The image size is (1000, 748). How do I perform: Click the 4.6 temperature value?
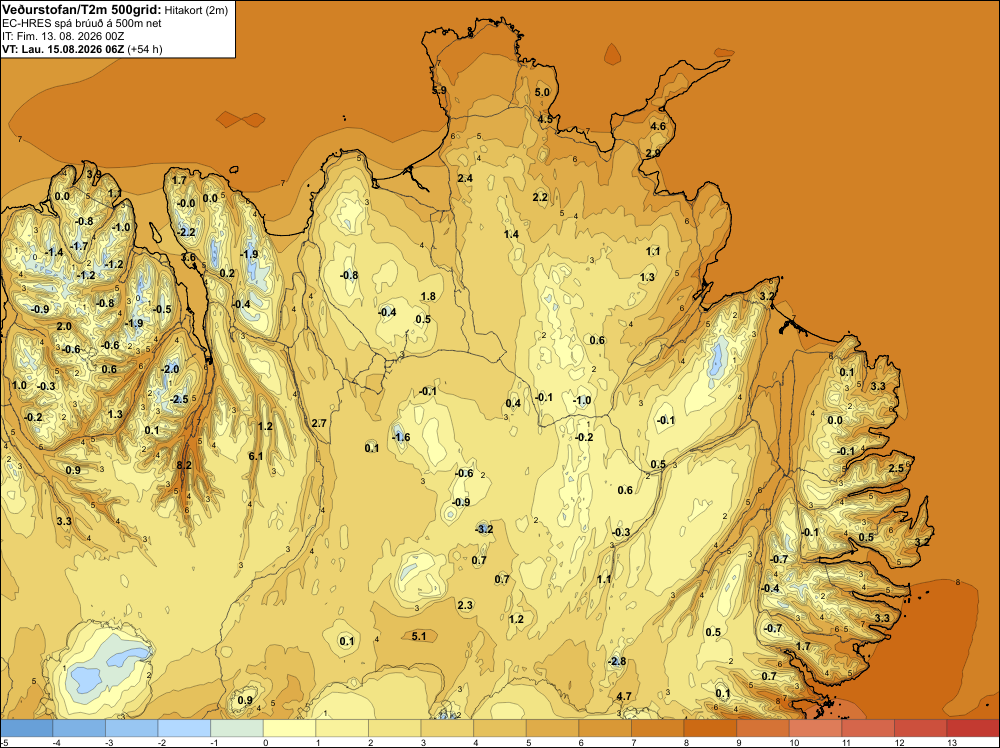[x=658, y=126]
